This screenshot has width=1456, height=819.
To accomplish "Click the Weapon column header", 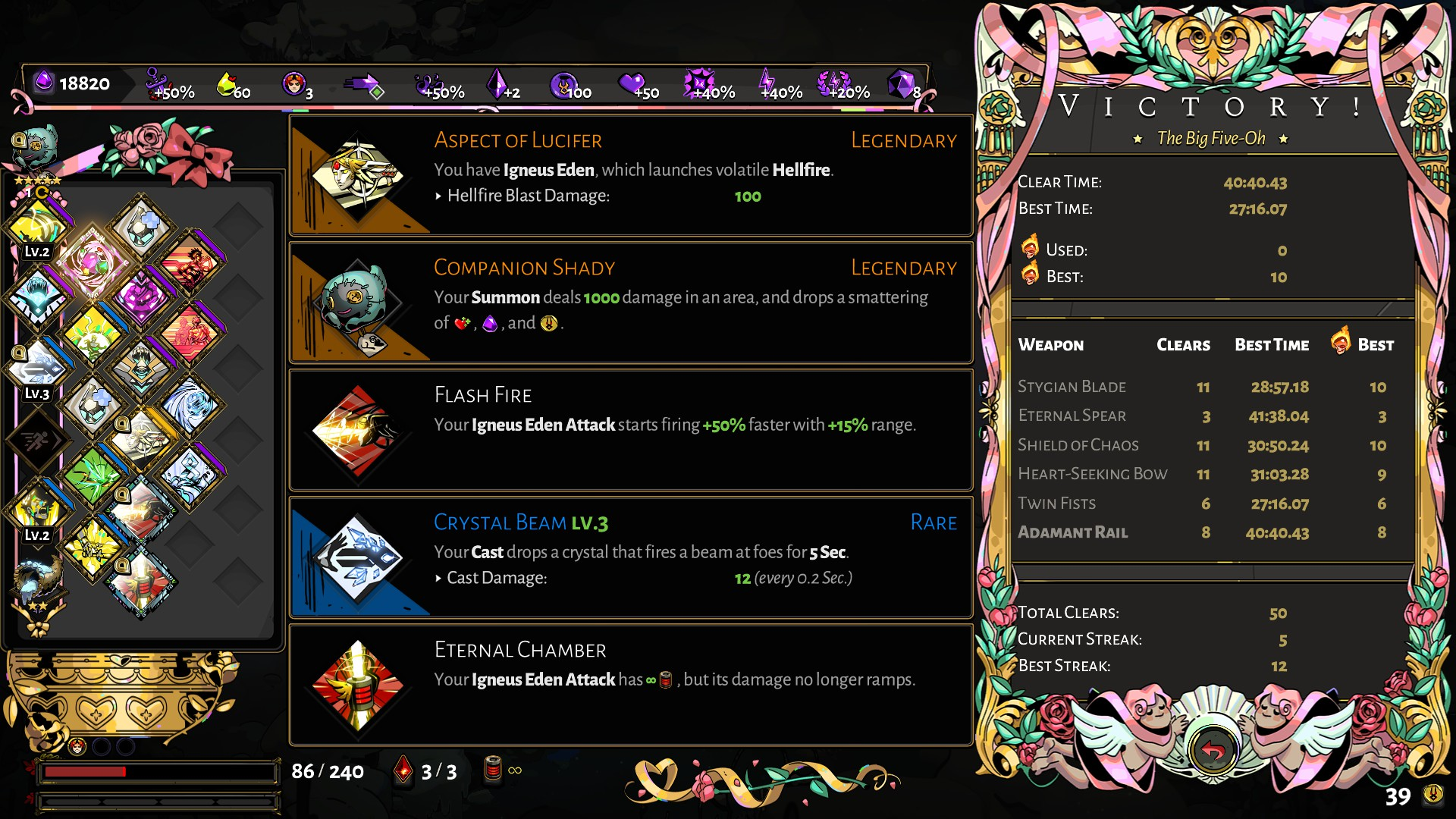I will [1050, 345].
